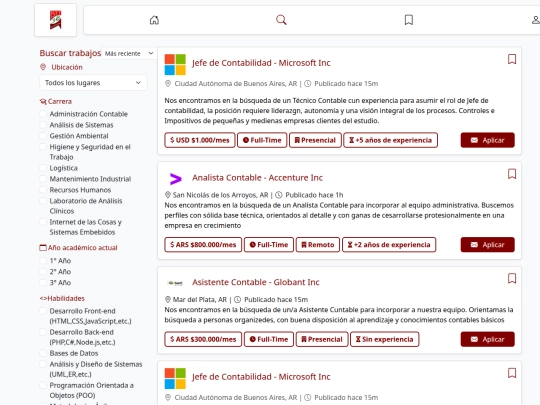Check Mantenimiento Industrial career filter
Screen dimensions: 540x405
[x=43, y=179]
